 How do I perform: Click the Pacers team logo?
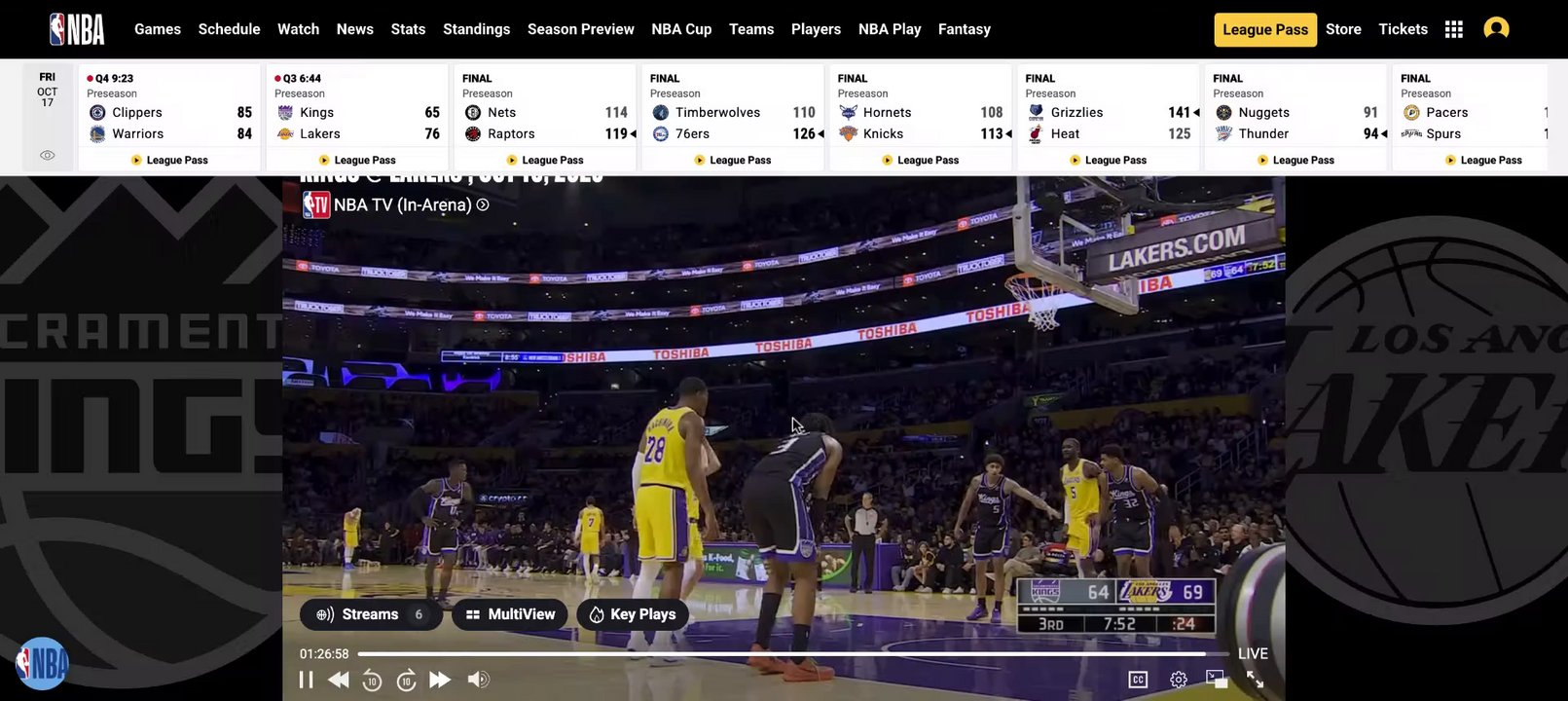tap(1411, 113)
